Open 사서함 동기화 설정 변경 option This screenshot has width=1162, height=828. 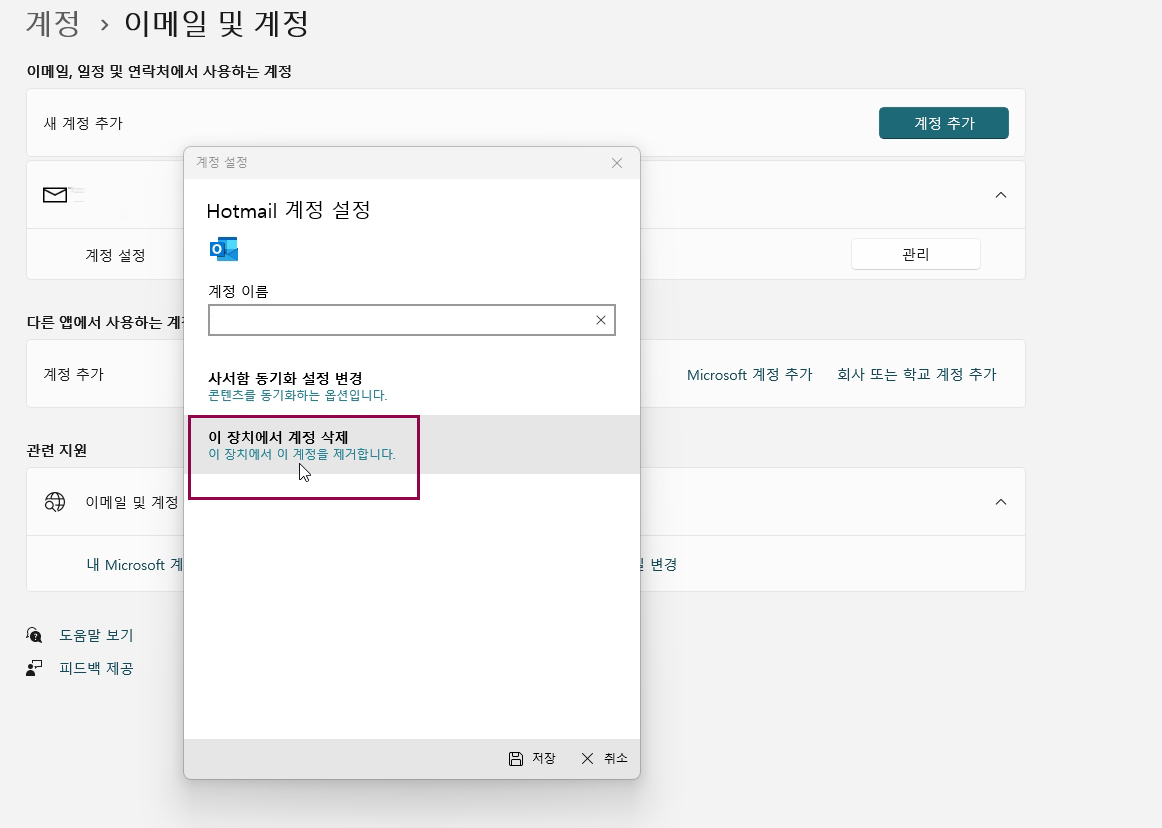click(x=411, y=386)
